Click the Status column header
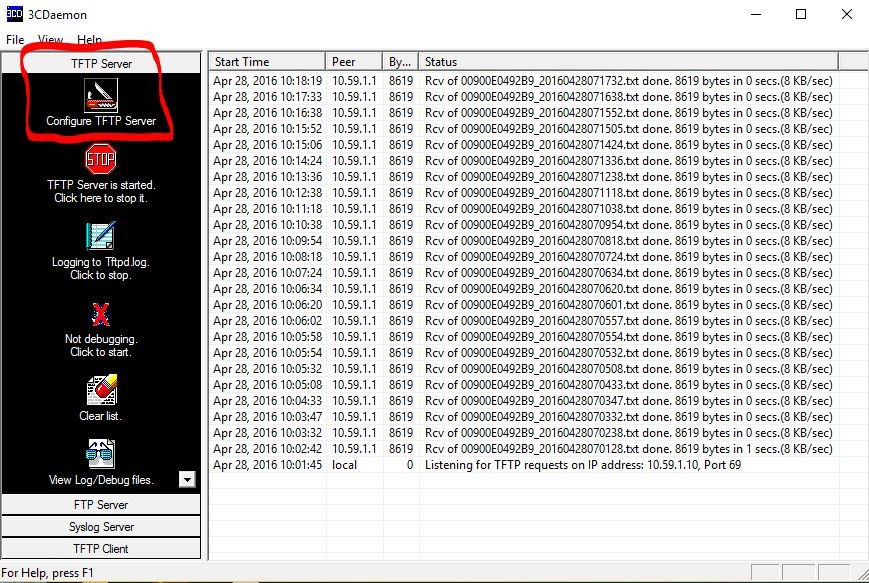This screenshot has width=869, height=583. tap(640, 62)
